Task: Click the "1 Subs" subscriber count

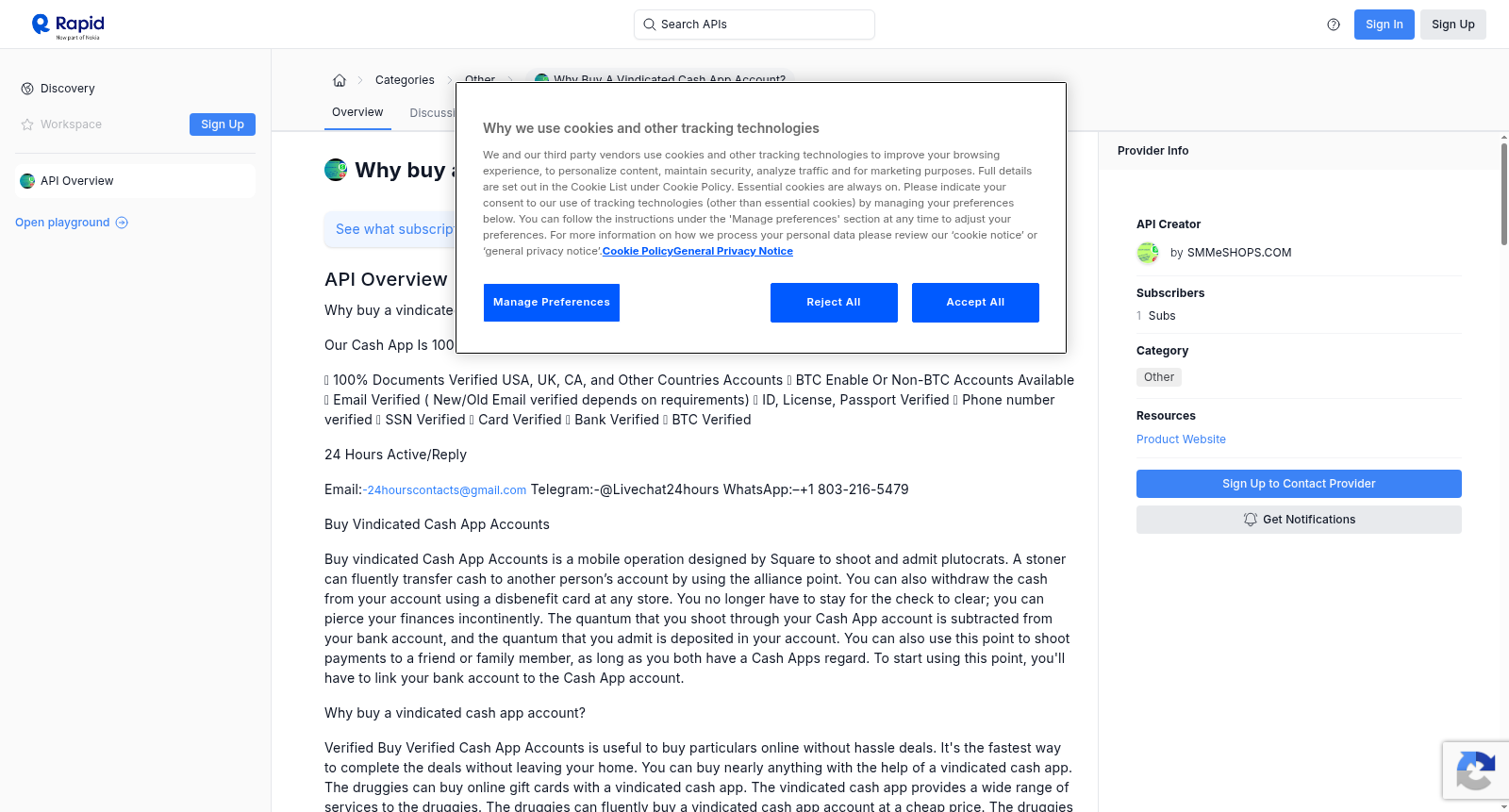Action: tap(1156, 316)
